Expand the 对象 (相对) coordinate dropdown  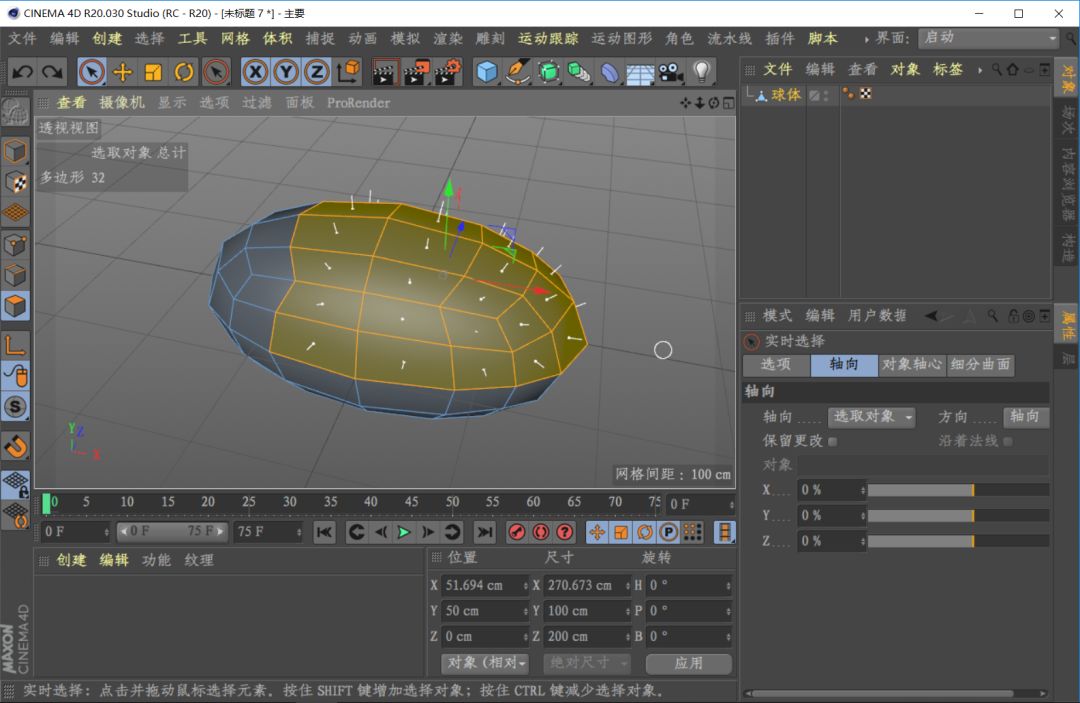pos(484,663)
